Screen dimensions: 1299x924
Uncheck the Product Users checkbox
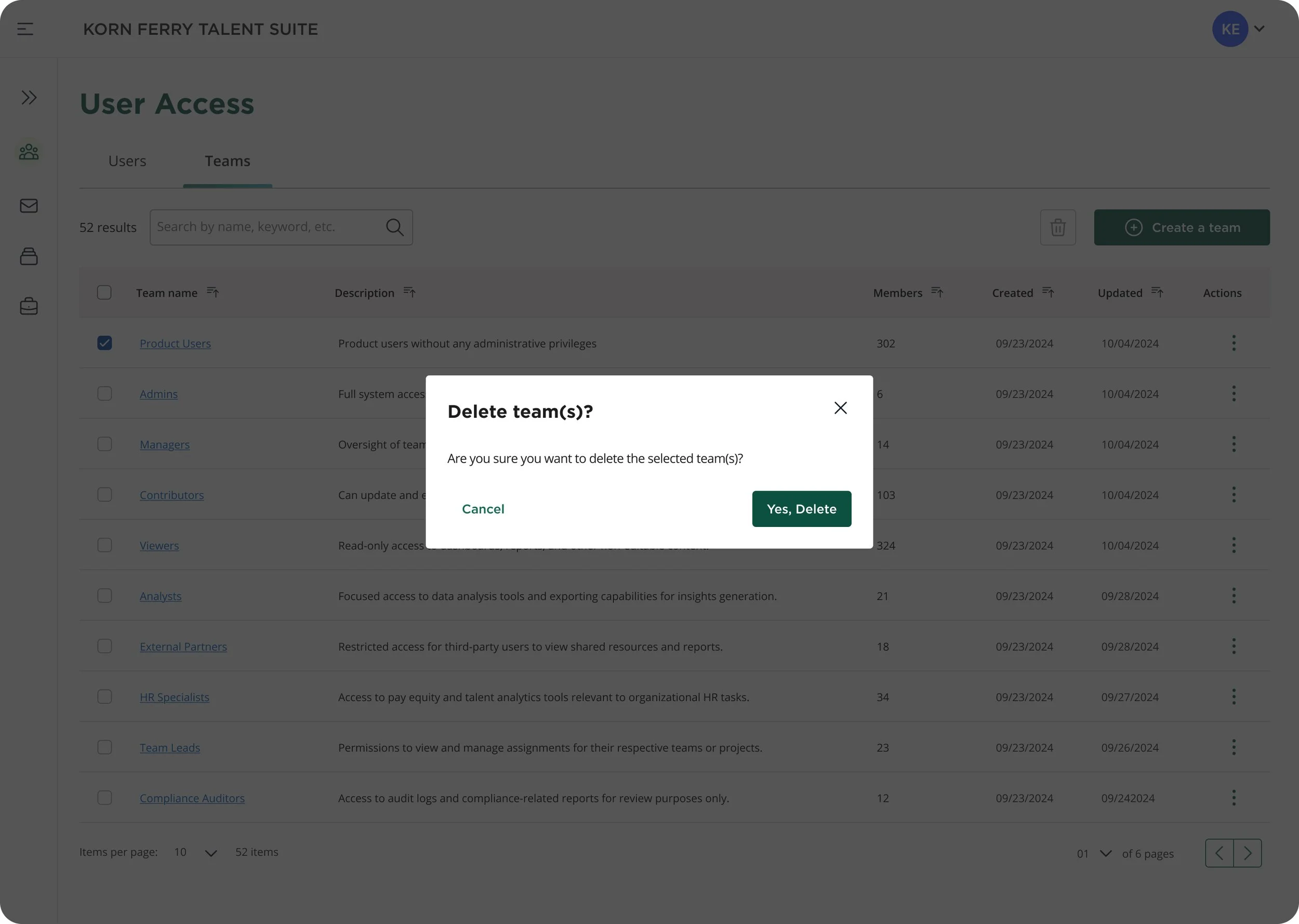coord(104,343)
